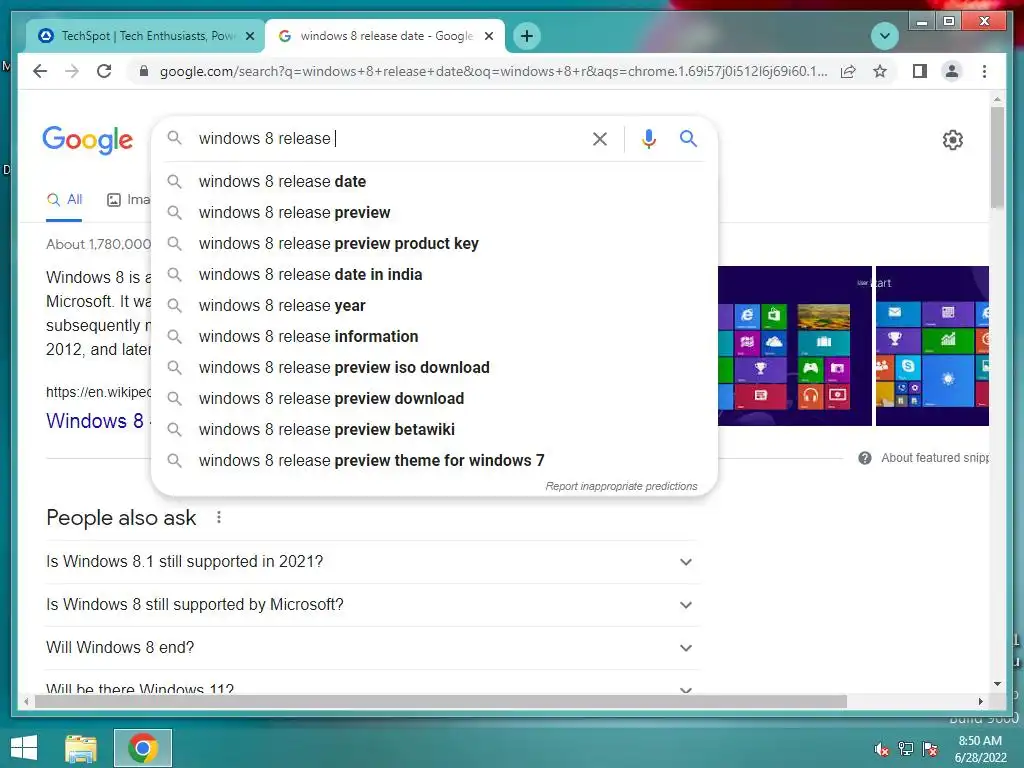1024x768 pixels.
Task: Click the vertical scrollbar thumb
Action: pos(997,157)
